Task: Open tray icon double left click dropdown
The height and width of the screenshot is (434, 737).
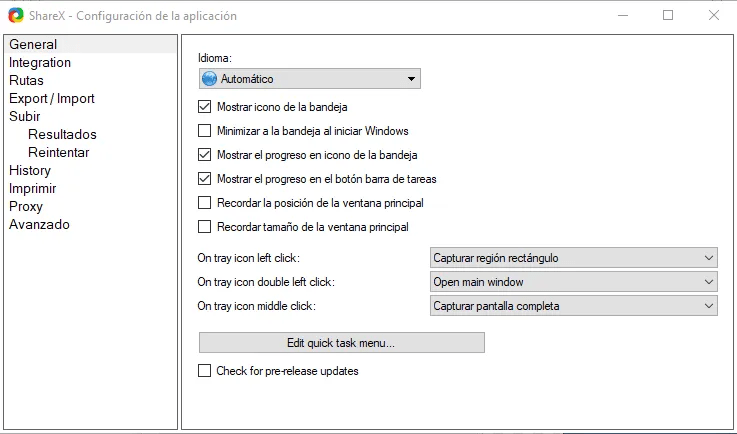Action: pyautogui.click(x=574, y=282)
